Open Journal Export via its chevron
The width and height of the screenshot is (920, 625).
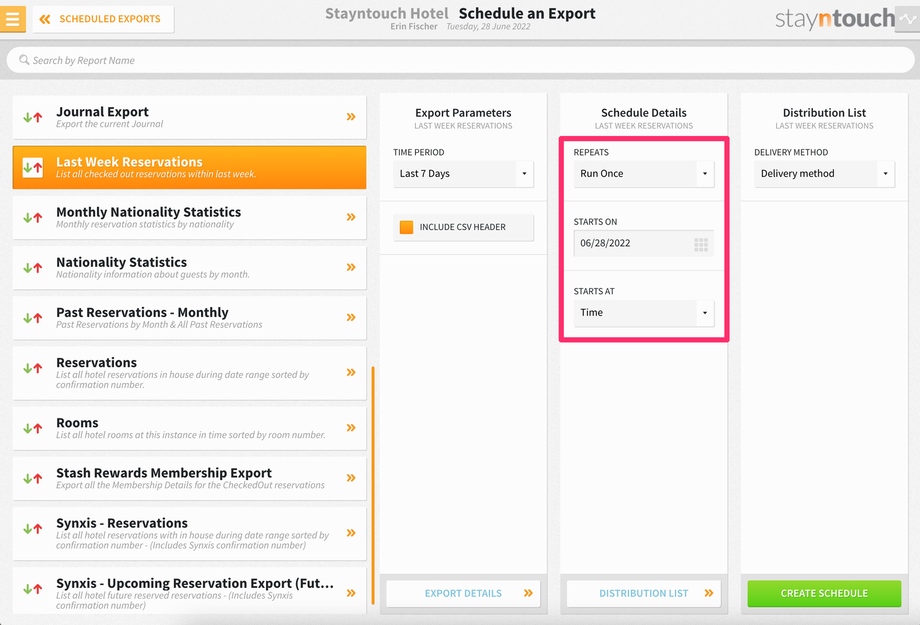point(351,117)
